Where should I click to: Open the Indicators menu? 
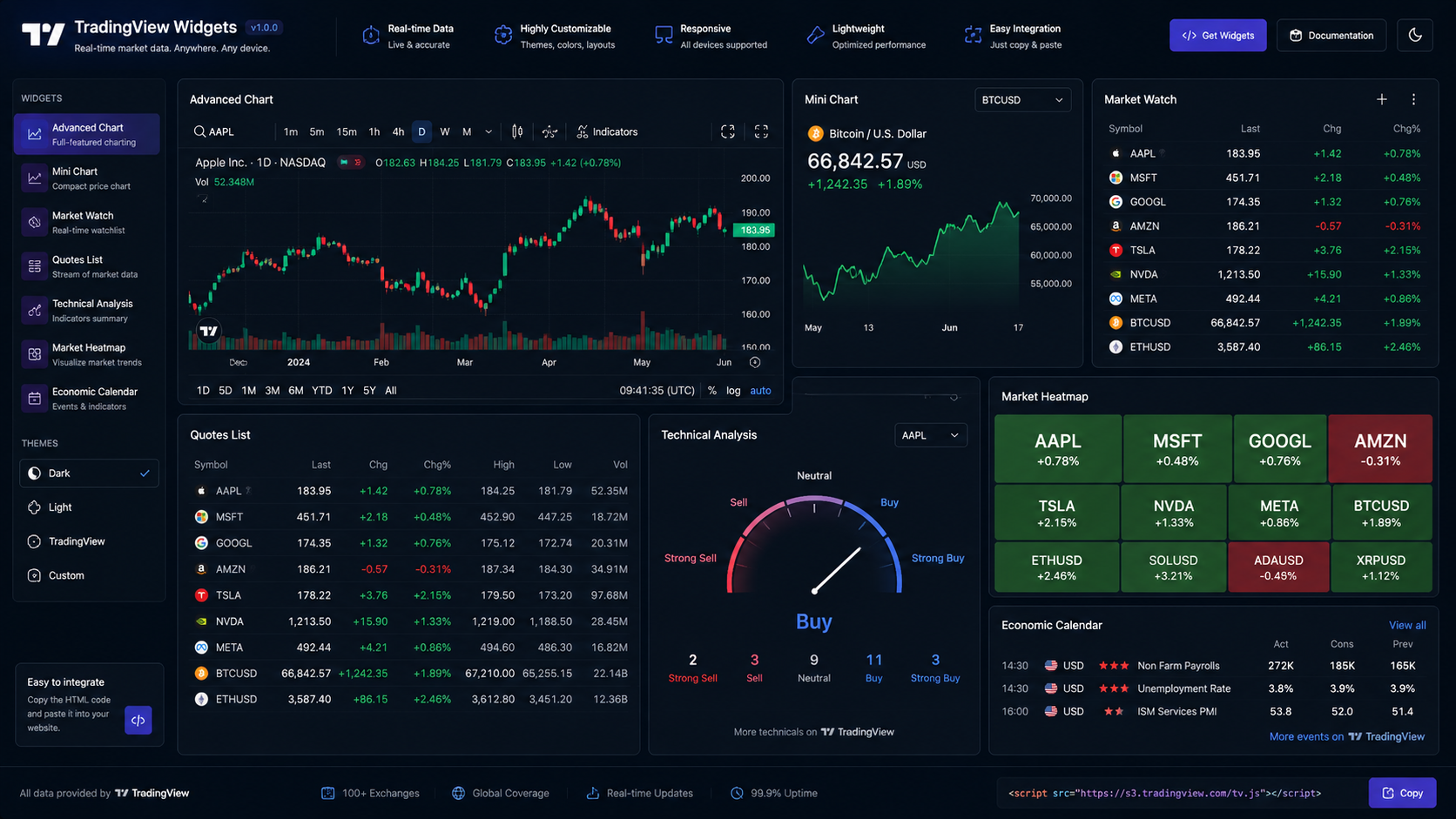coord(607,131)
